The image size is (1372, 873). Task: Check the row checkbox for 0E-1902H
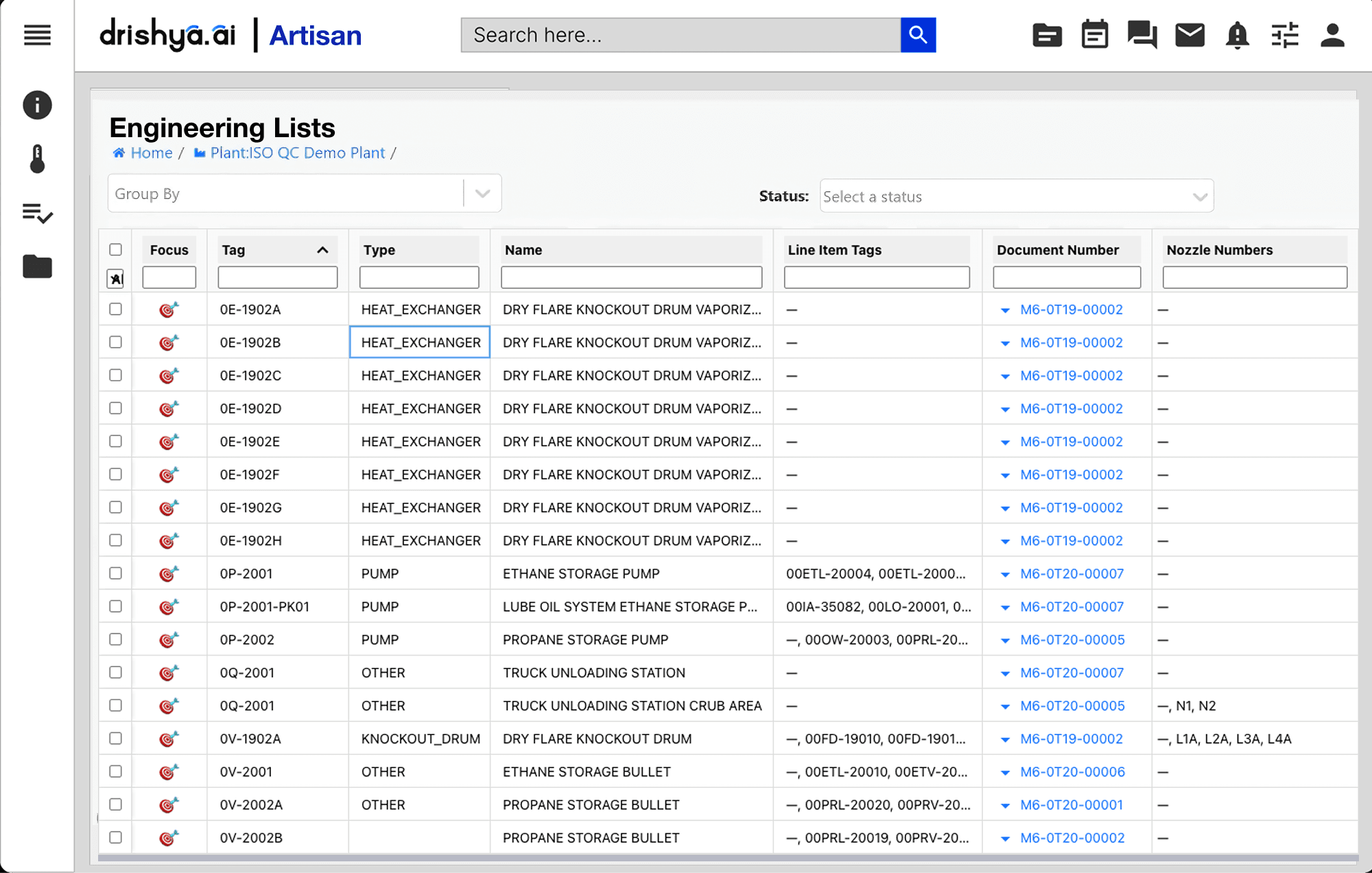pyautogui.click(x=115, y=540)
